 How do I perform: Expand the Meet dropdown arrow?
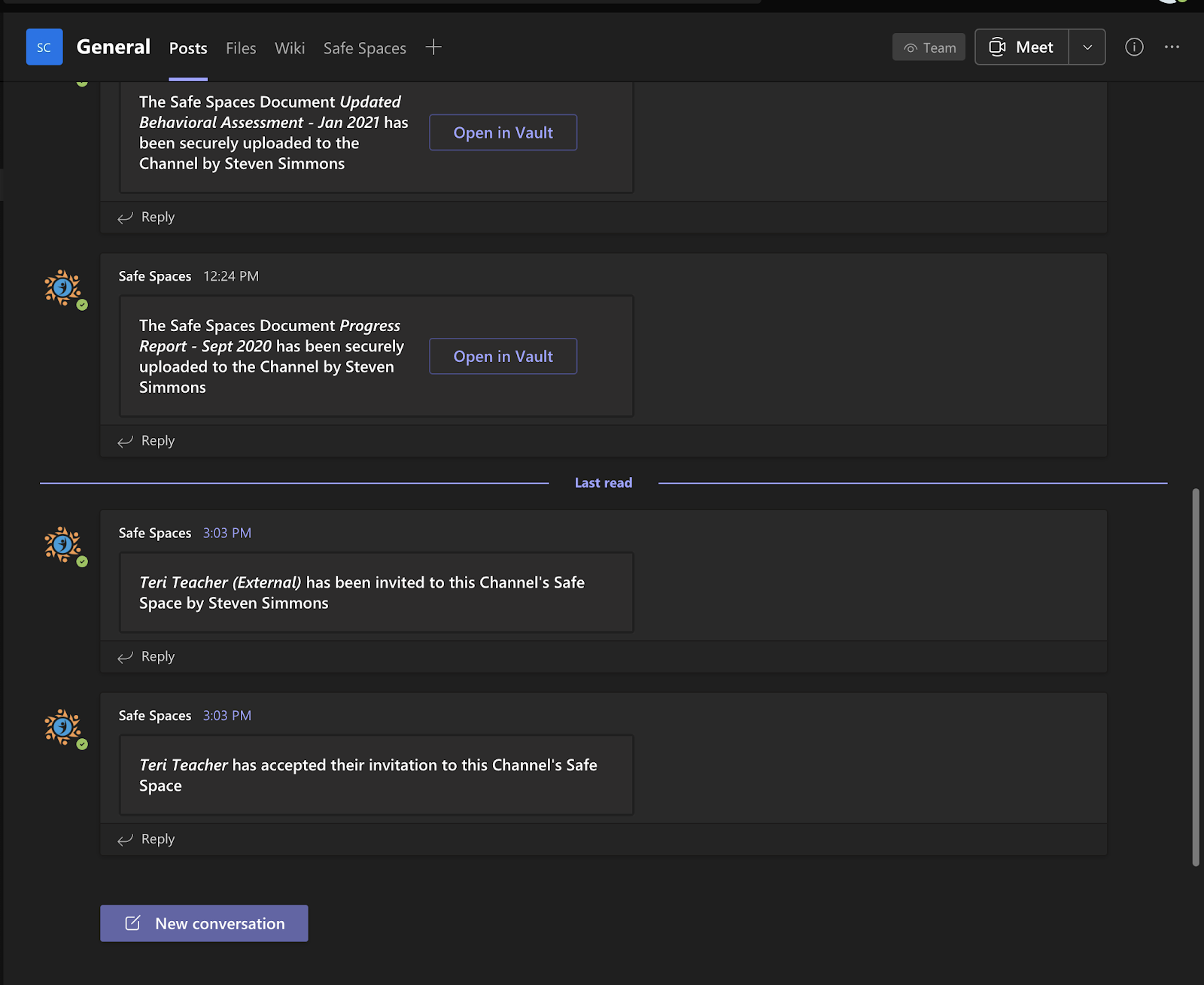1087,47
